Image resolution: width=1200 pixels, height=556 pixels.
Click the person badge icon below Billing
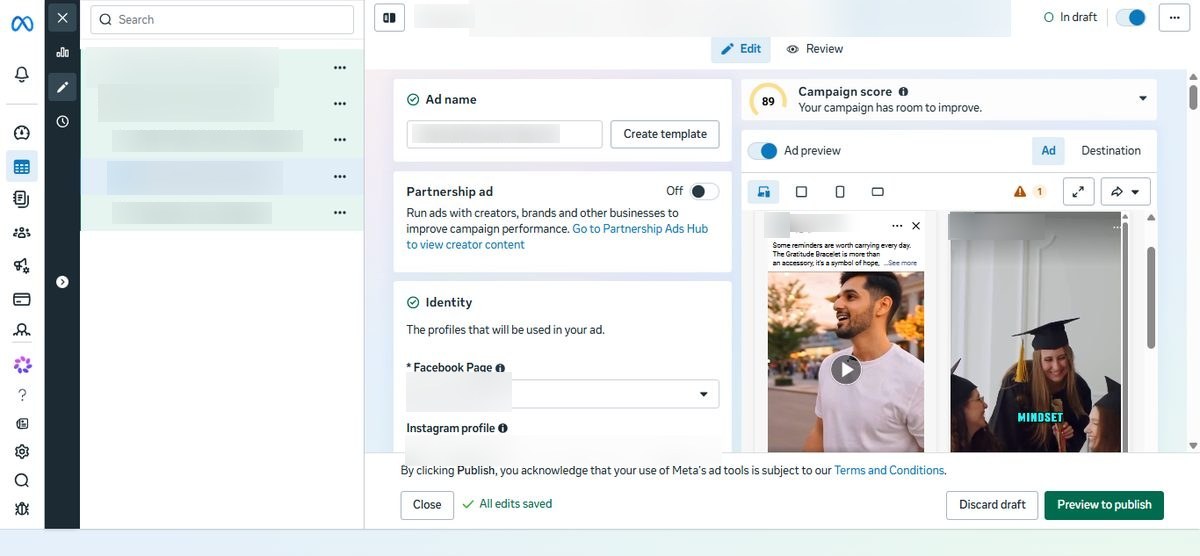(22, 330)
